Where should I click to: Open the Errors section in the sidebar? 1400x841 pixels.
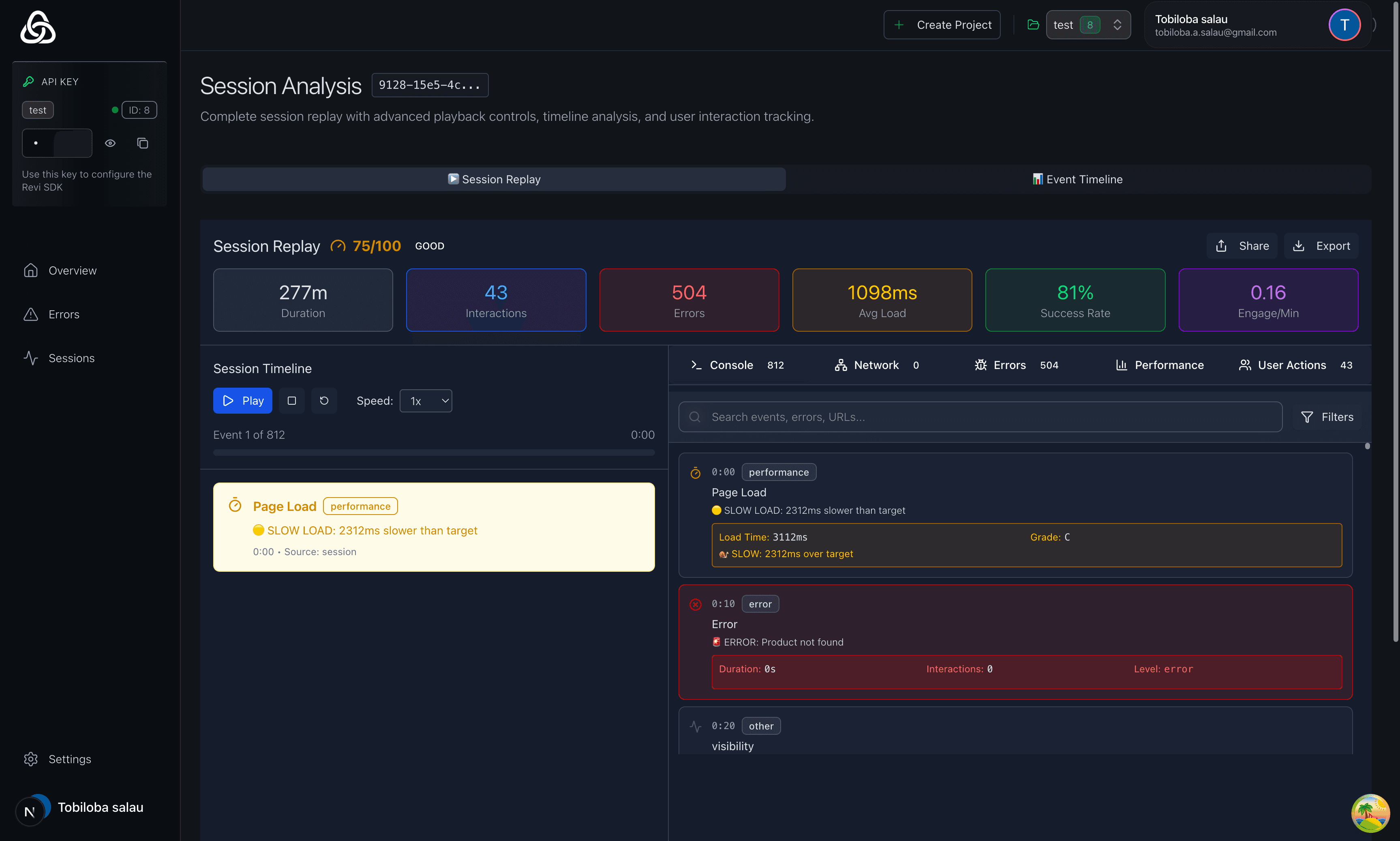[64, 314]
